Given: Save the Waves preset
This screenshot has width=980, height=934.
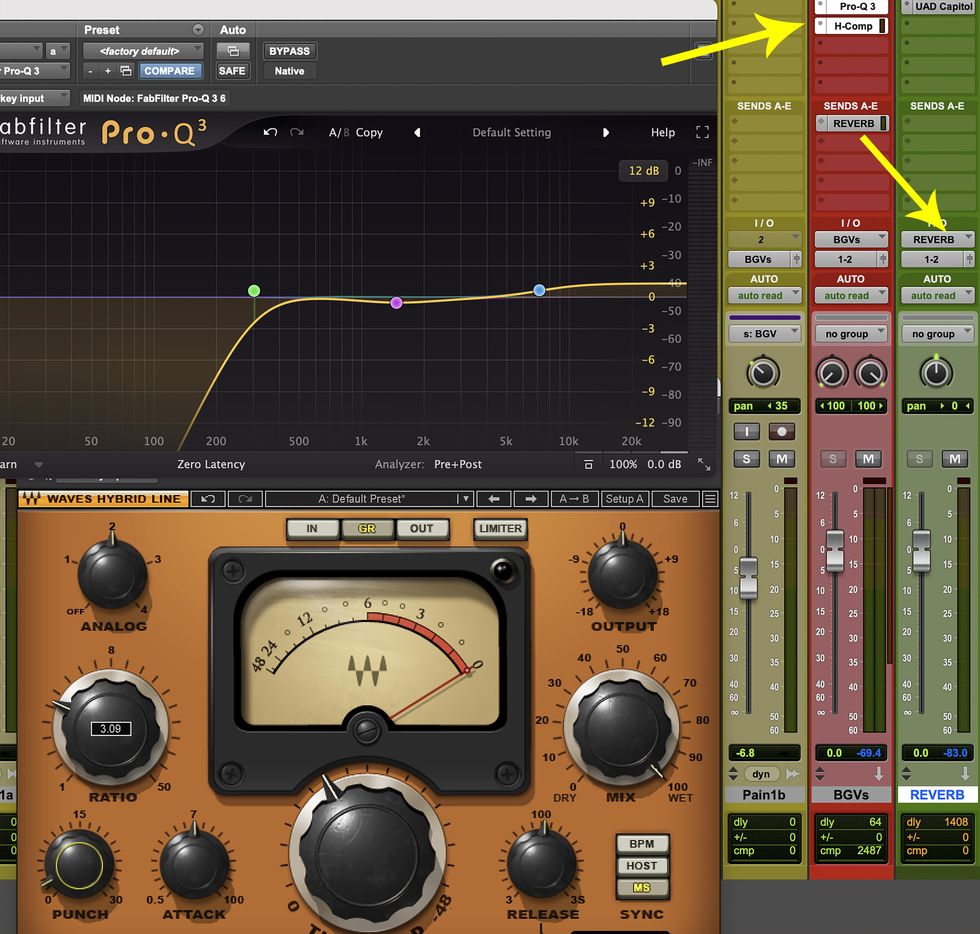Looking at the screenshot, I should [x=675, y=499].
